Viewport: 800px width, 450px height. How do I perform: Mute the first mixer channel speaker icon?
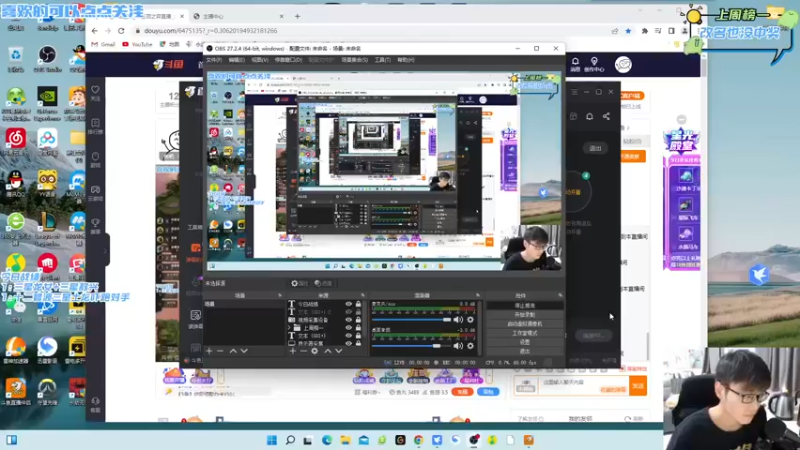(x=458, y=319)
